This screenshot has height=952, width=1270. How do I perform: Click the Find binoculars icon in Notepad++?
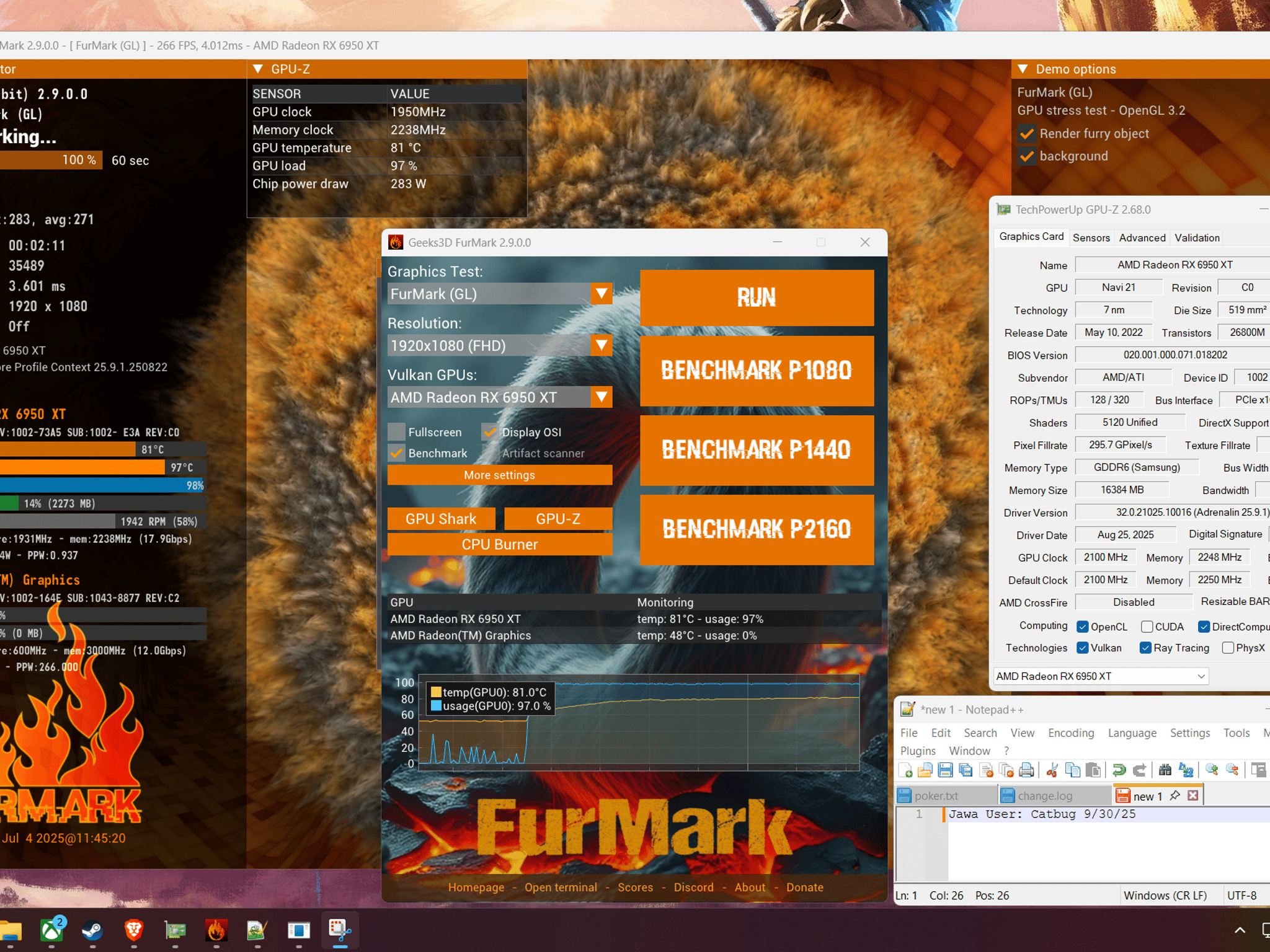[x=1165, y=770]
